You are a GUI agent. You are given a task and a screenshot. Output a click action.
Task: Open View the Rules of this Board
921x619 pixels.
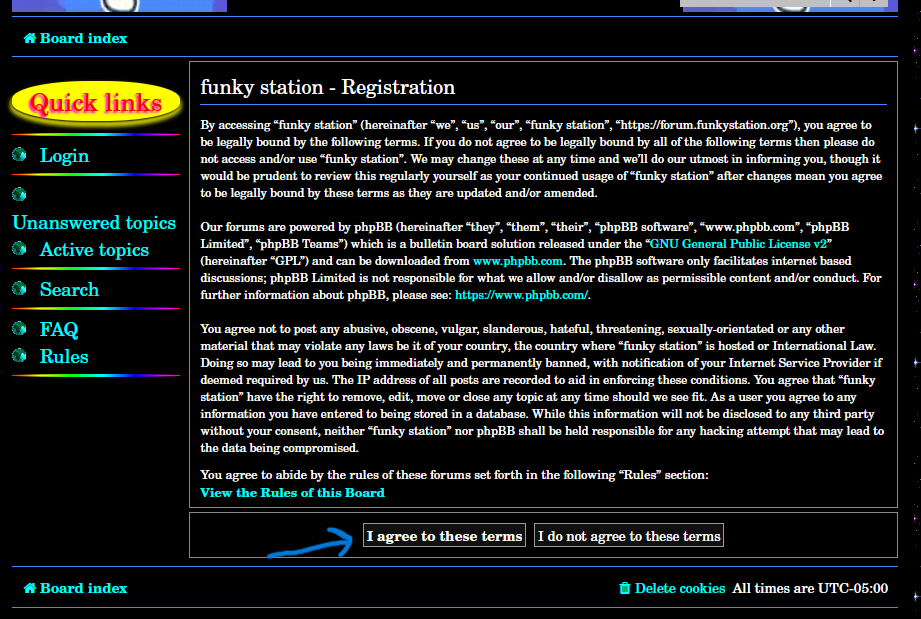click(293, 493)
